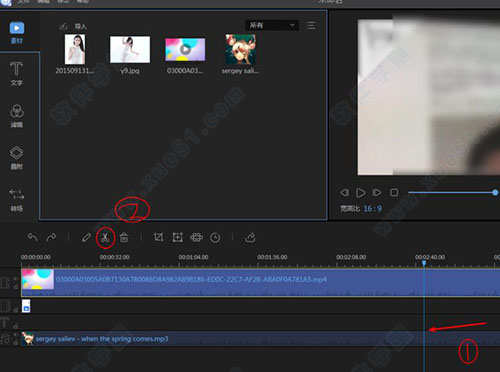The image size is (500, 372).
Task: Open the Filters (滤镜) panel in sidebar
Action: coord(17,116)
